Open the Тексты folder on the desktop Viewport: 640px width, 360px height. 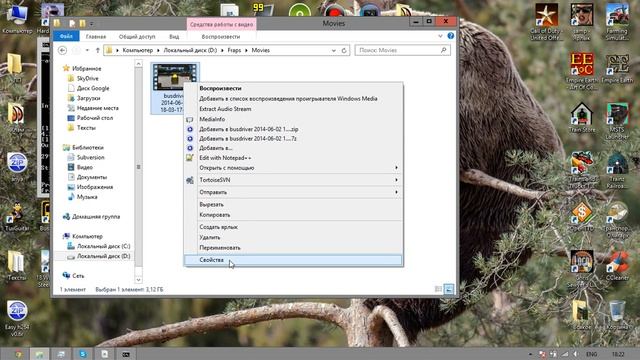click(17, 266)
